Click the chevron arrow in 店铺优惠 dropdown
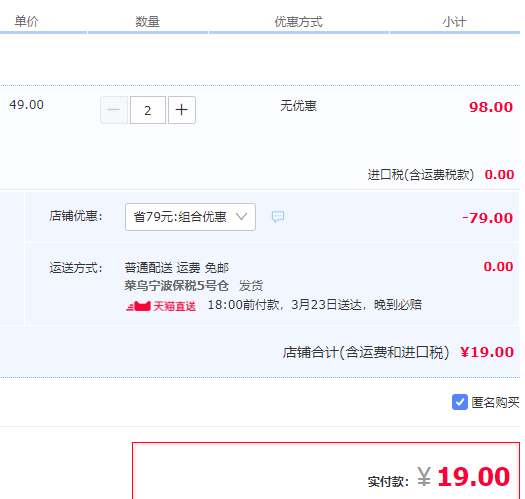Viewport: 525px width, 499px height. click(241, 216)
